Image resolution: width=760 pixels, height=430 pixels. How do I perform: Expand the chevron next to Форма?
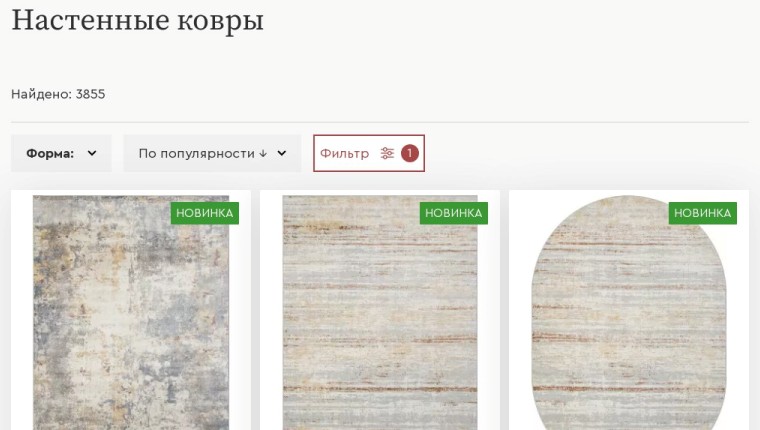(x=92, y=153)
